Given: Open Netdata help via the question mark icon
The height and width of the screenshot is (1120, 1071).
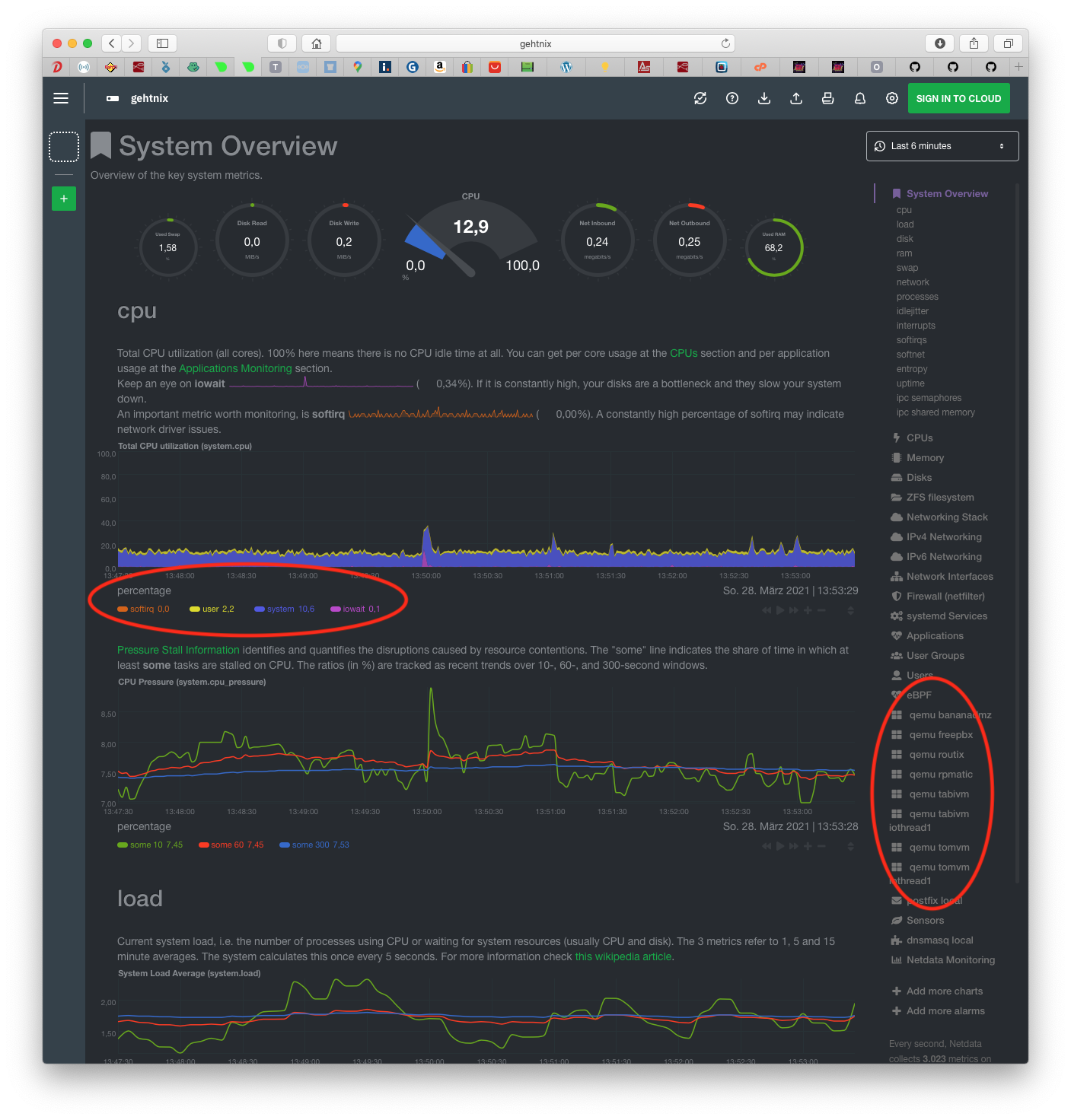Looking at the screenshot, I should point(732,98).
